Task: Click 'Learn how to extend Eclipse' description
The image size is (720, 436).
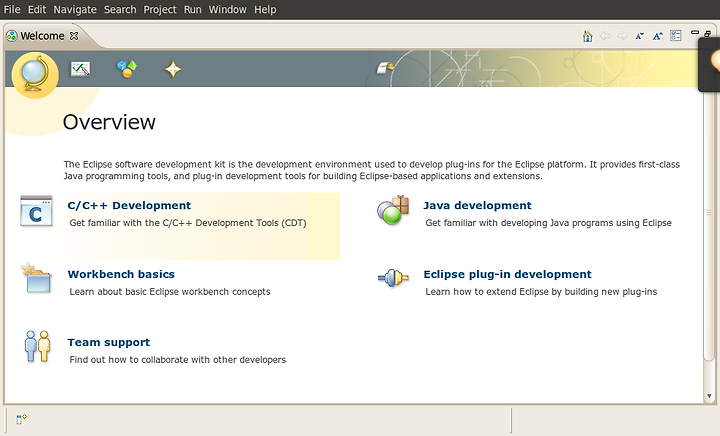Action: [x=541, y=292]
